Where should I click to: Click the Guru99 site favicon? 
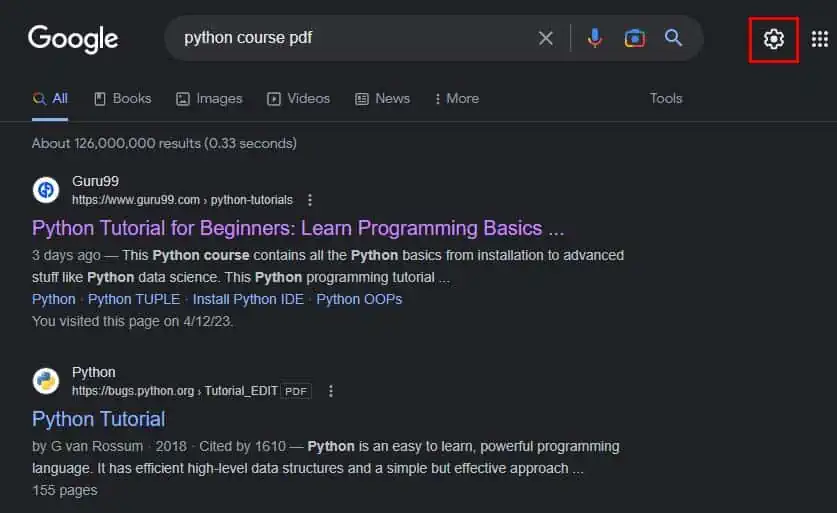pos(46,190)
